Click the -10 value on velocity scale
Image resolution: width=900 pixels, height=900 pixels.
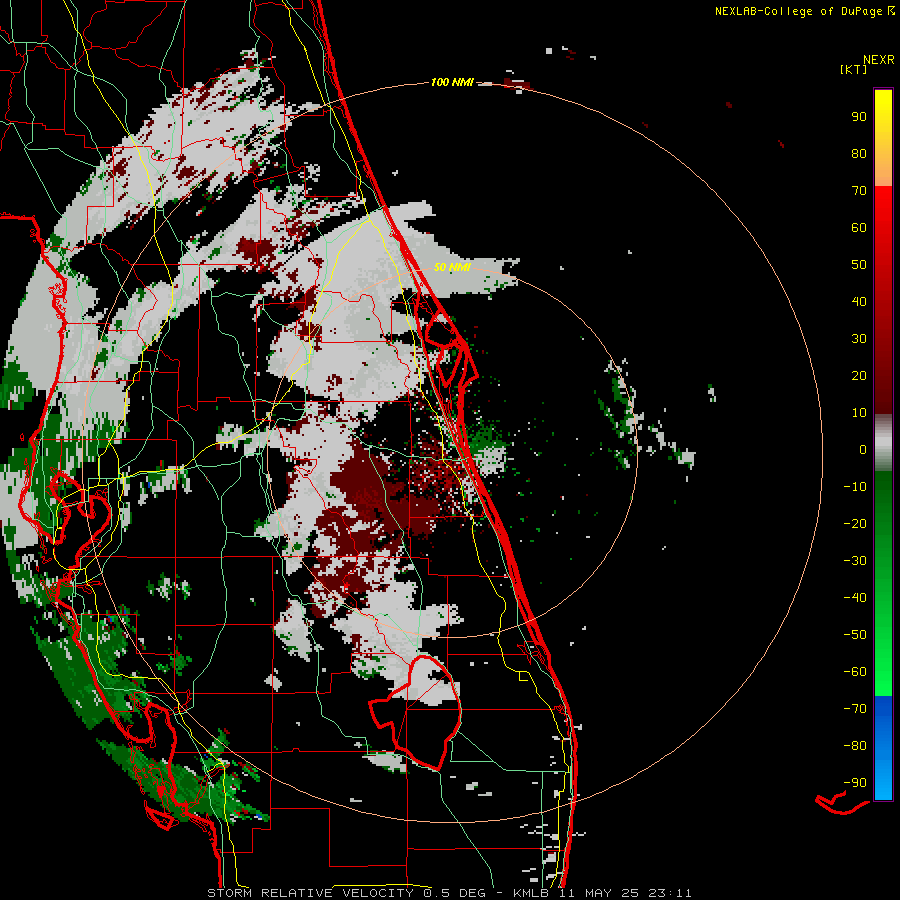[x=855, y=487]
